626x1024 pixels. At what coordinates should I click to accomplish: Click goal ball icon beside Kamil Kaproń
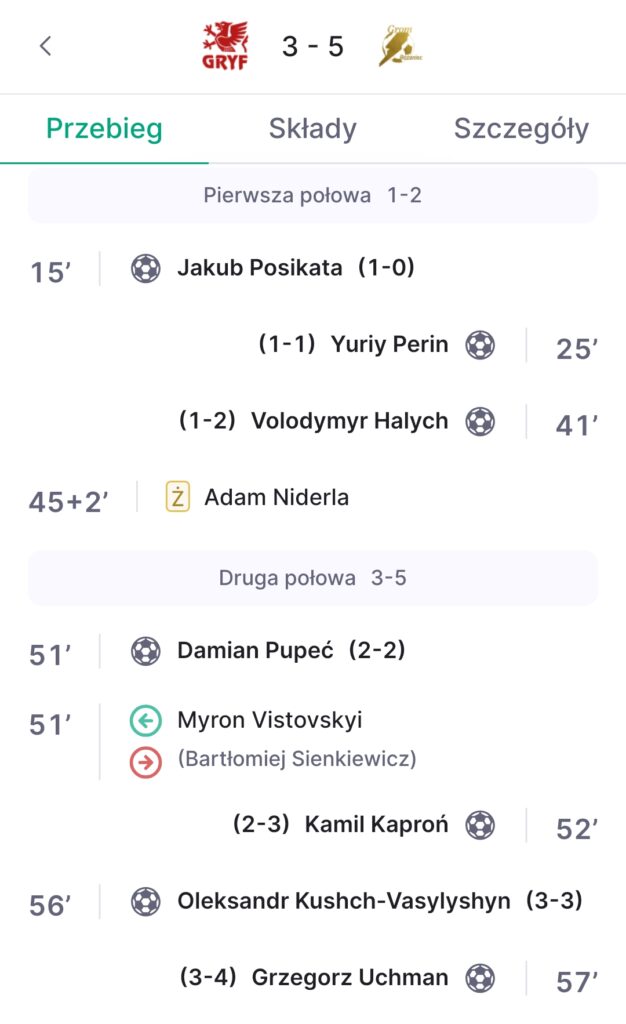[480, 825]
